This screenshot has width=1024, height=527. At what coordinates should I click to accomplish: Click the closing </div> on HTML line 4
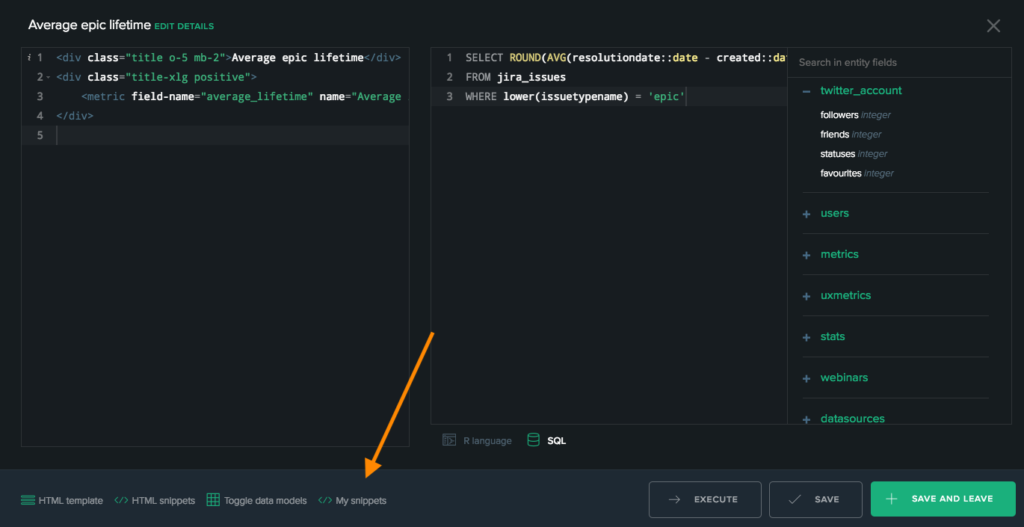coord(74,116)
